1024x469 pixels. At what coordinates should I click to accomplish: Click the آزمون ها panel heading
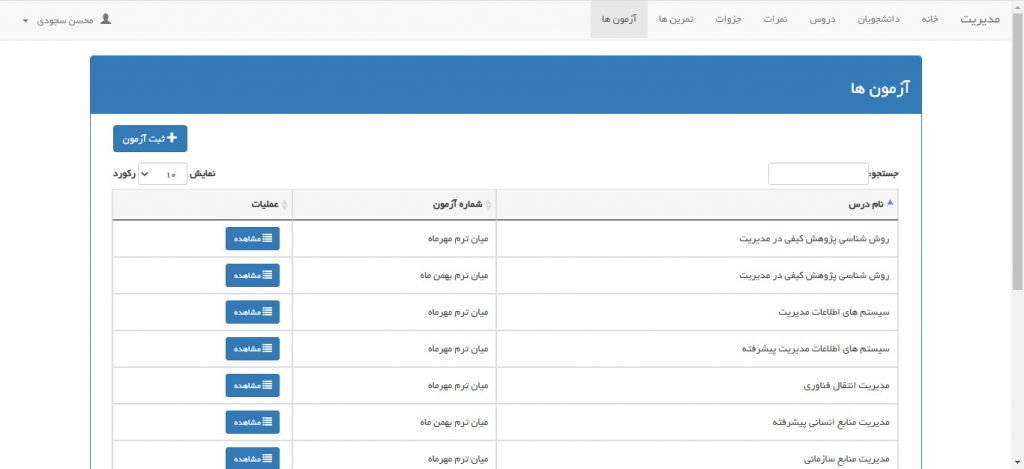880,88
